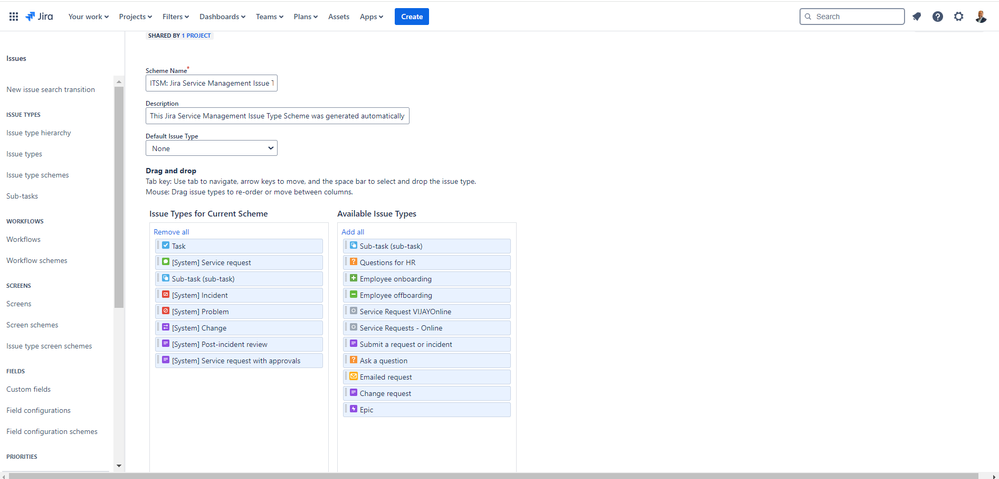Click the Epic issue type icon
This screenshot has width=999, height=479.
point(353,409)
